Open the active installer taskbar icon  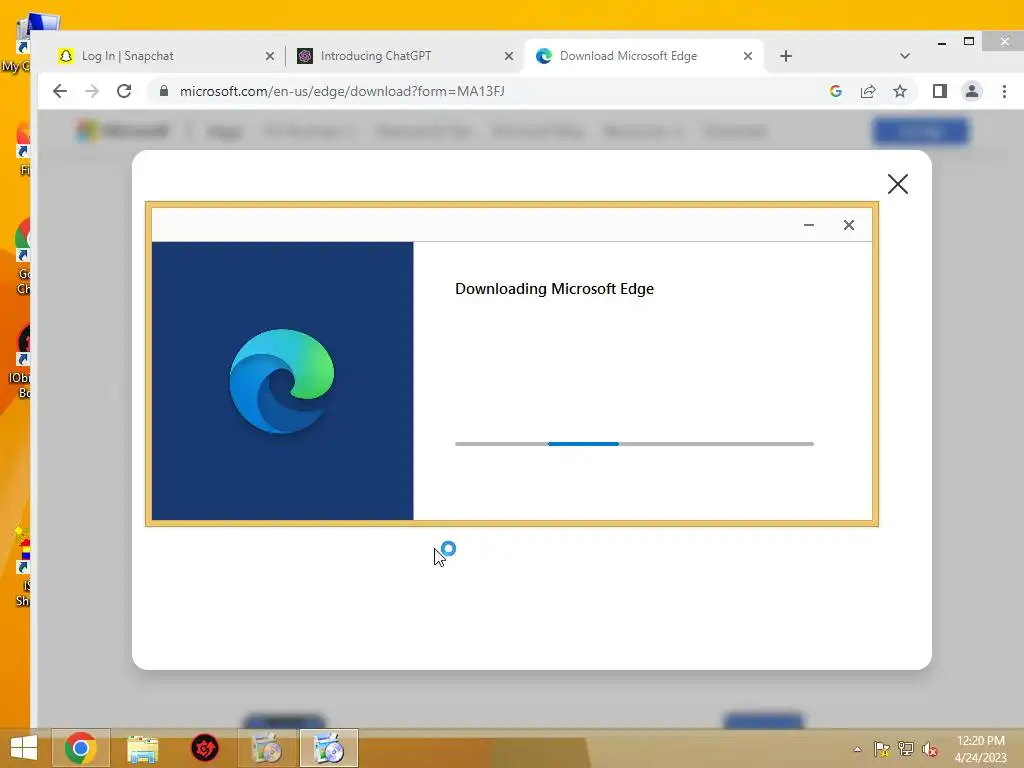[x=328, y=748]
